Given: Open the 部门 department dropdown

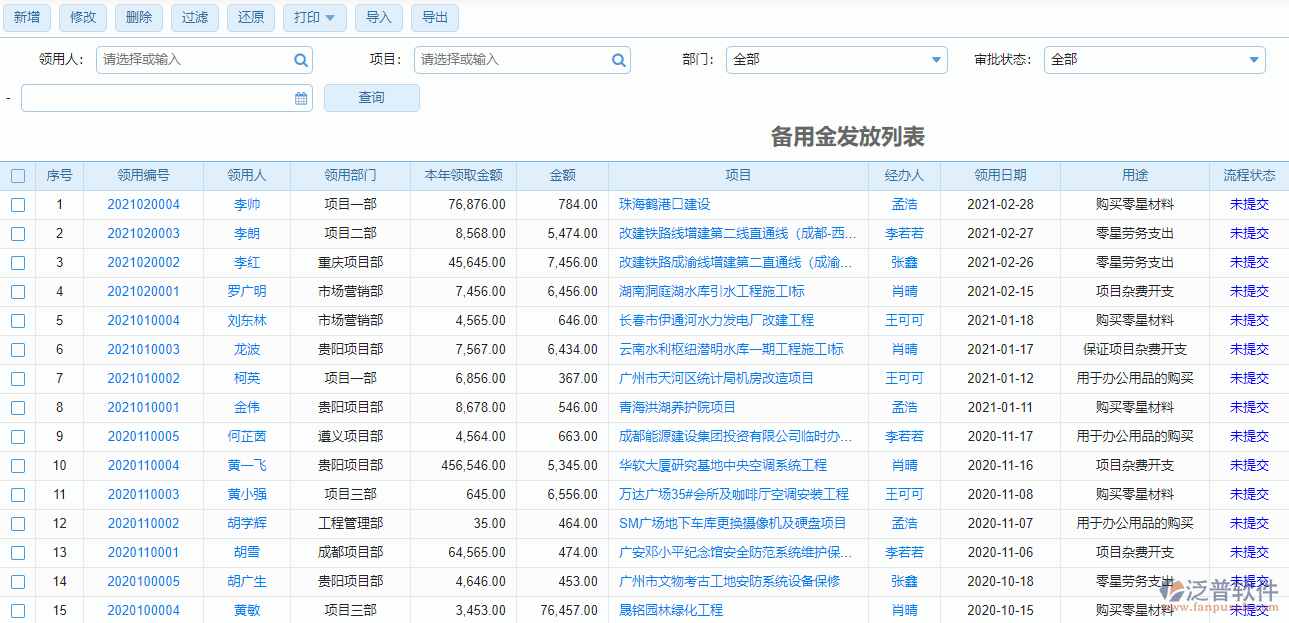Looking at the screenshot, I should (x=935, y=60).
